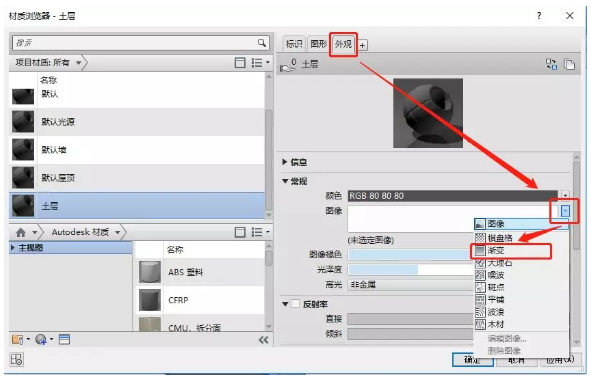Click the plus tab to add an asset
Viewport: 591px width, 381px height.
(x=362, y=45)
